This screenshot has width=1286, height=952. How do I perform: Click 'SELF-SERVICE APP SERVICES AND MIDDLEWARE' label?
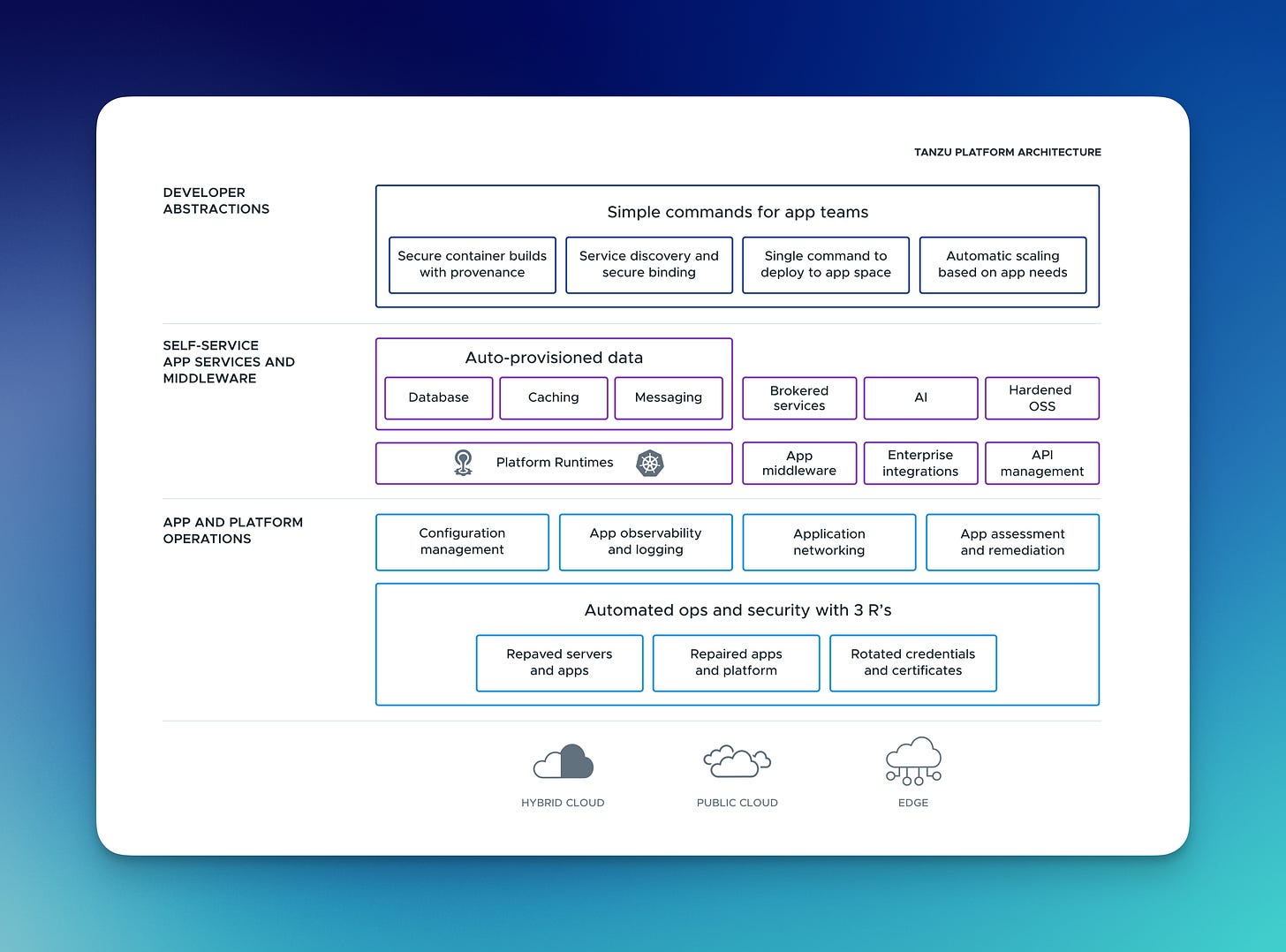point(229,362)
